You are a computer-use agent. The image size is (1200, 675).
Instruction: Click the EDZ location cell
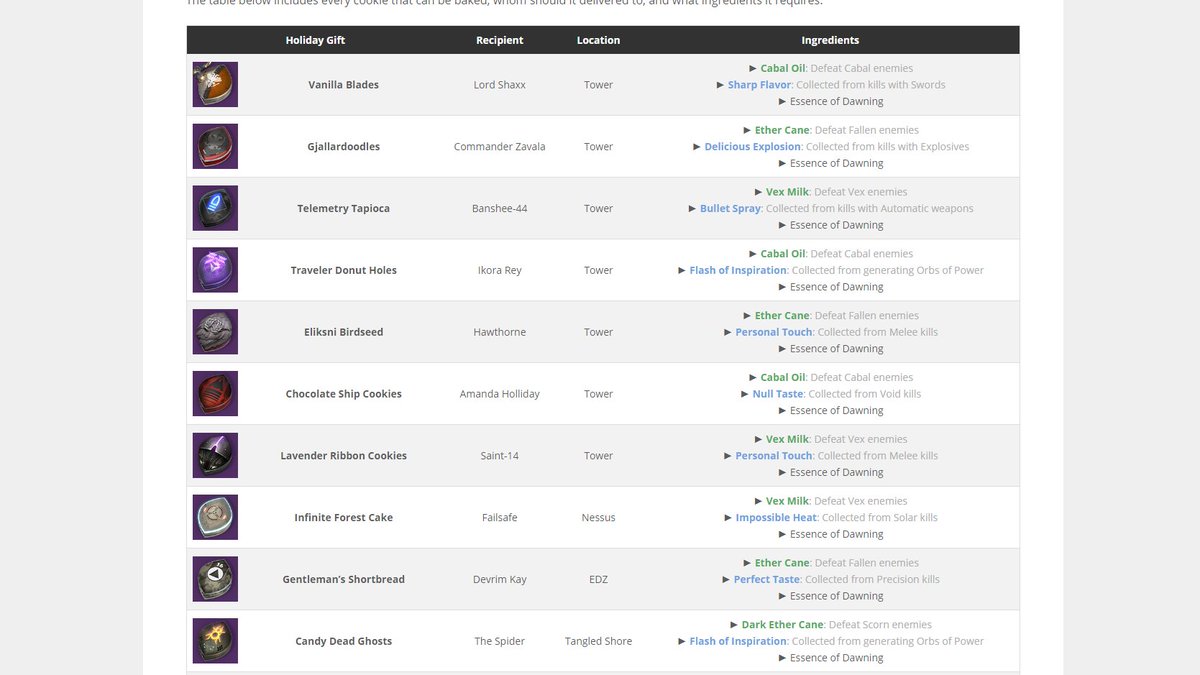click(x=598, y=580)
